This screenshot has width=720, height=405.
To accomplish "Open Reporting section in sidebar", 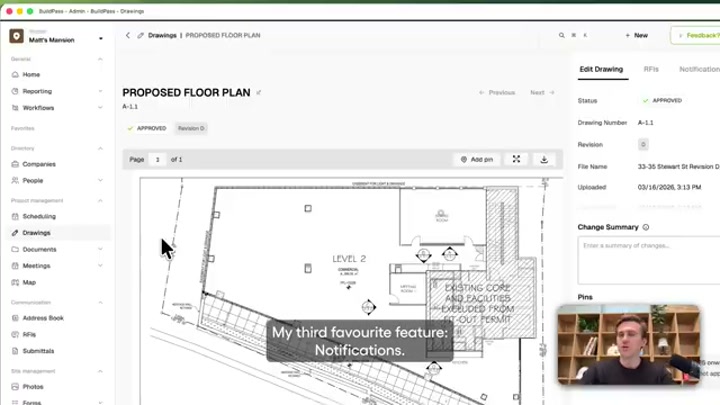I will 37,91.
